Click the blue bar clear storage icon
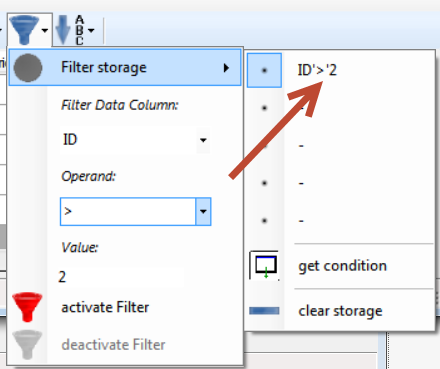 point(264,311)
